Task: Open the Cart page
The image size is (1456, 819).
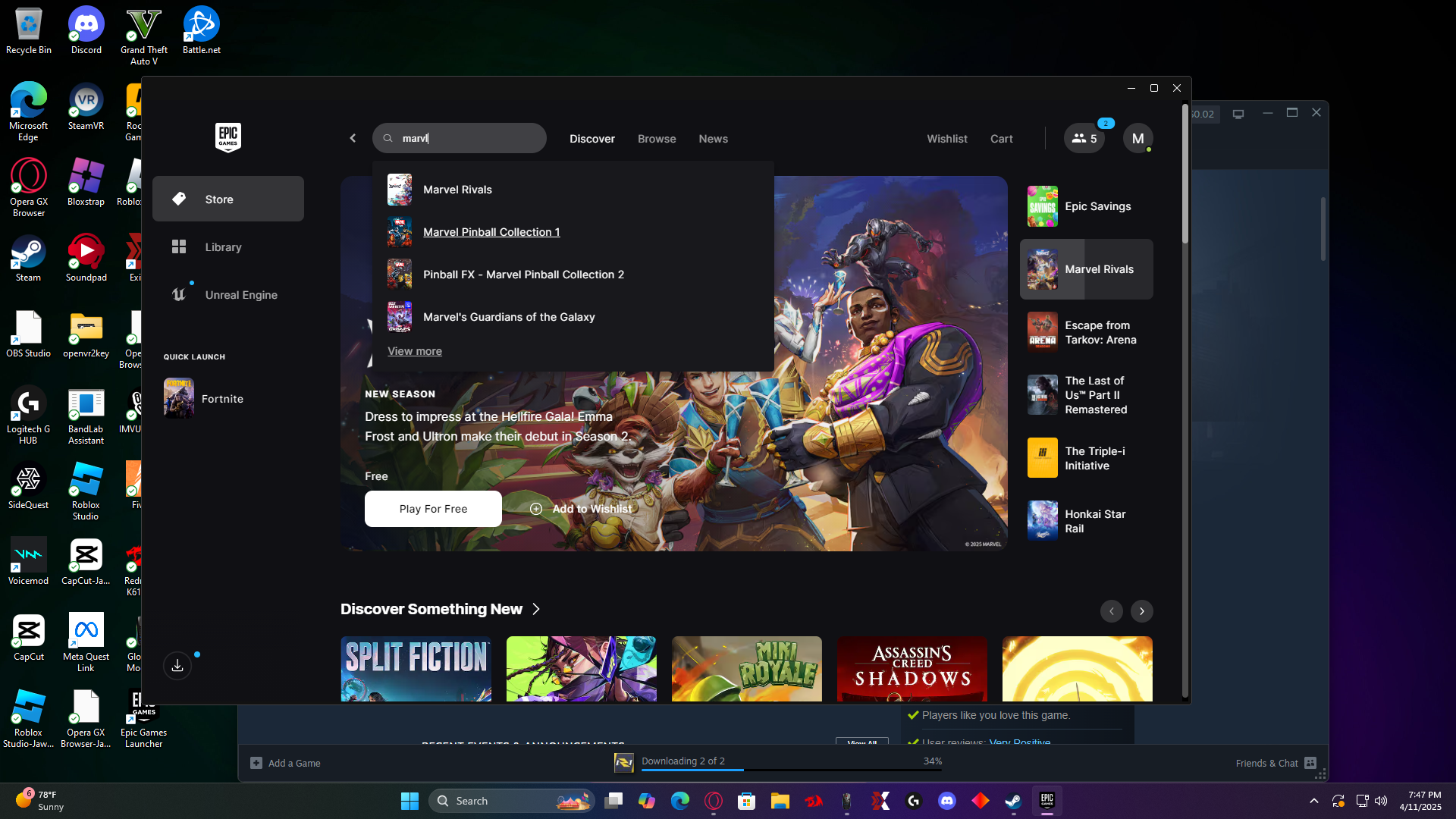Action: tap(1002, 139)
